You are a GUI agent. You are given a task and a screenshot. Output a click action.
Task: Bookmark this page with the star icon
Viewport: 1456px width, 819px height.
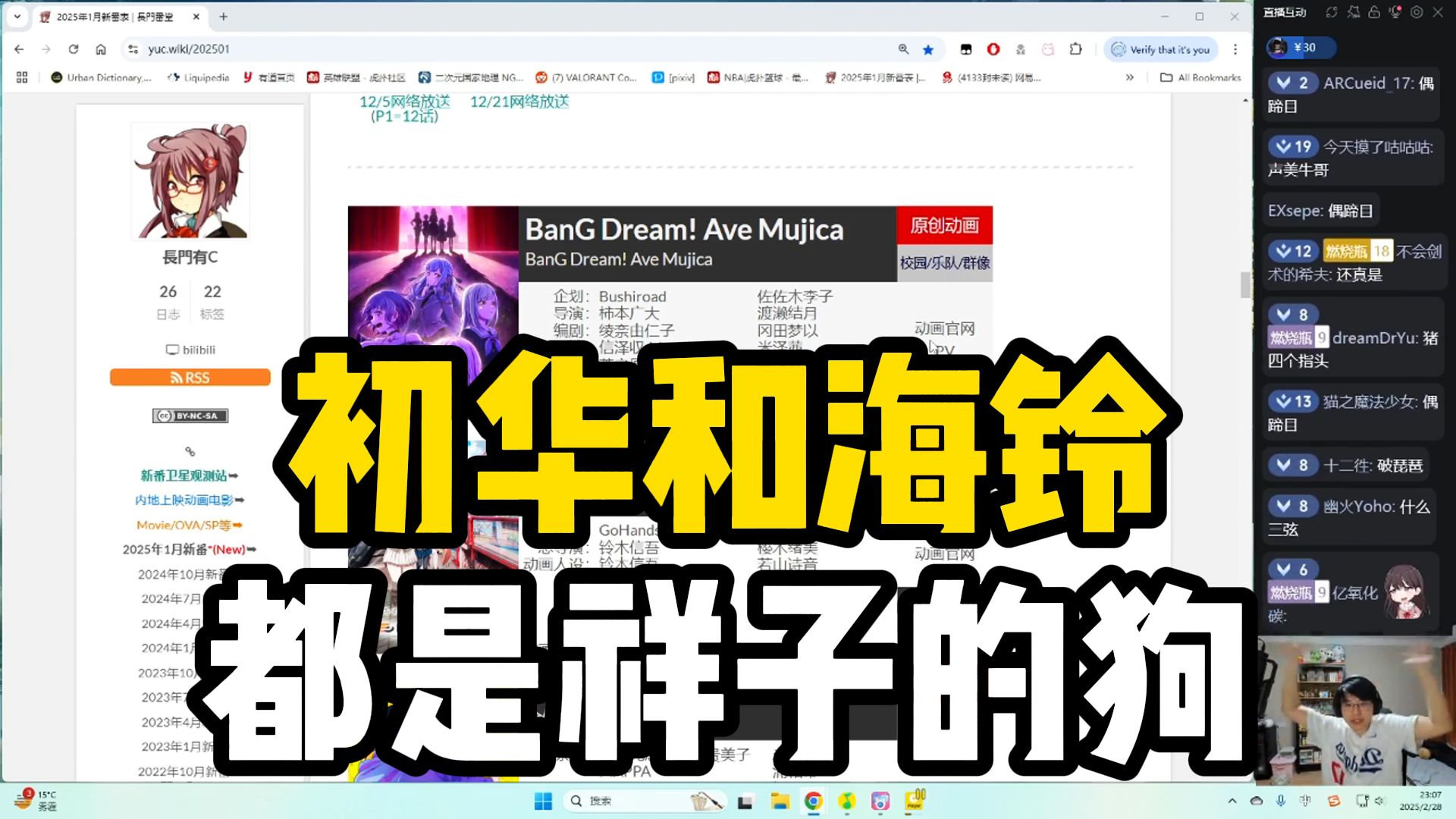(928, 49)
